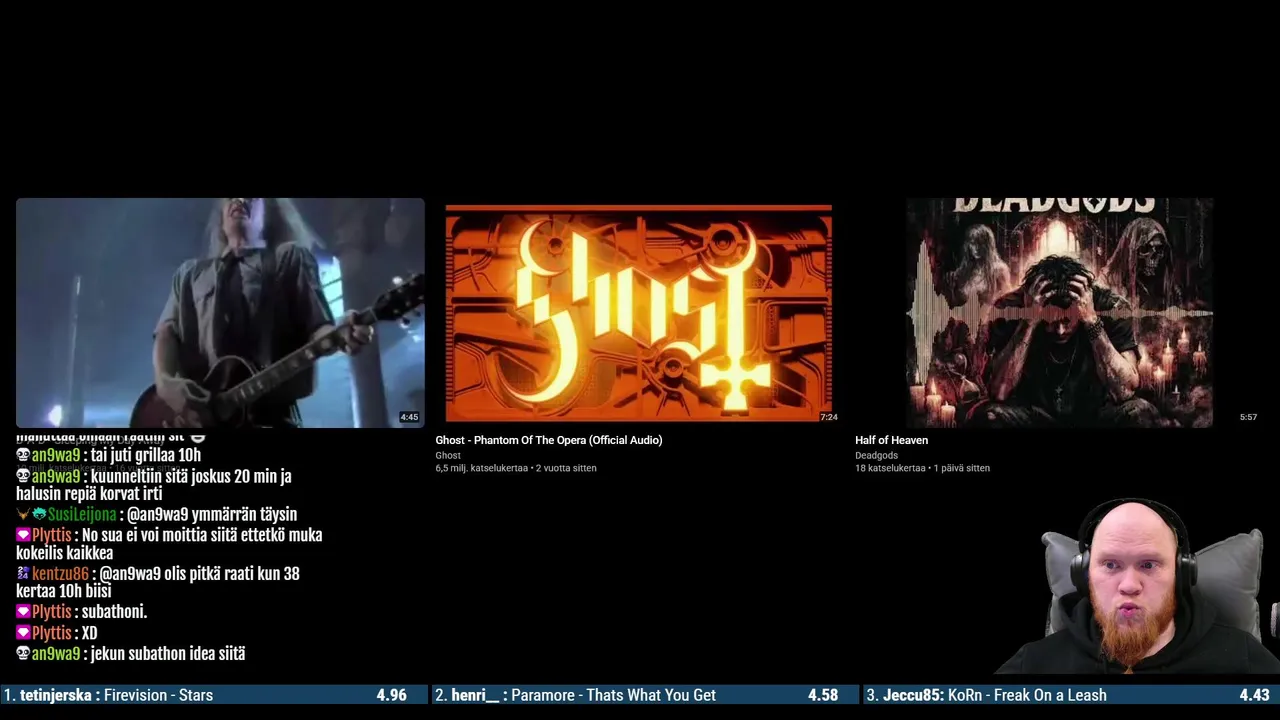This screenshot has width=1280, height=720.
Task: Visit the Deadgods channel name
Action: coord(876,455)
